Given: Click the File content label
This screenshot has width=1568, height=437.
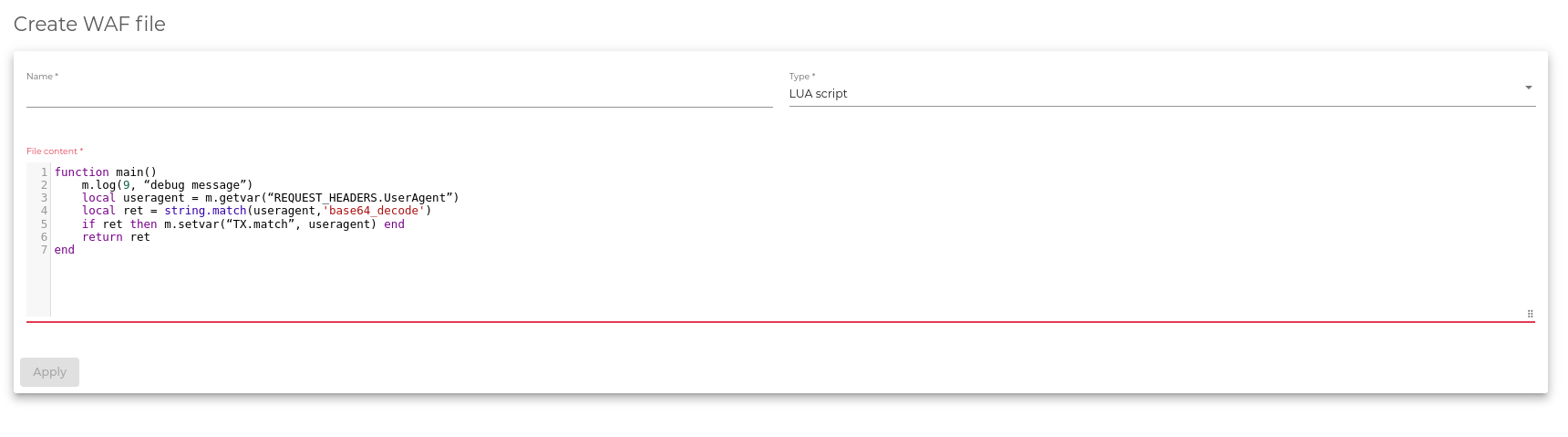Looking at the screenshot, I should (x=55, y=151).
